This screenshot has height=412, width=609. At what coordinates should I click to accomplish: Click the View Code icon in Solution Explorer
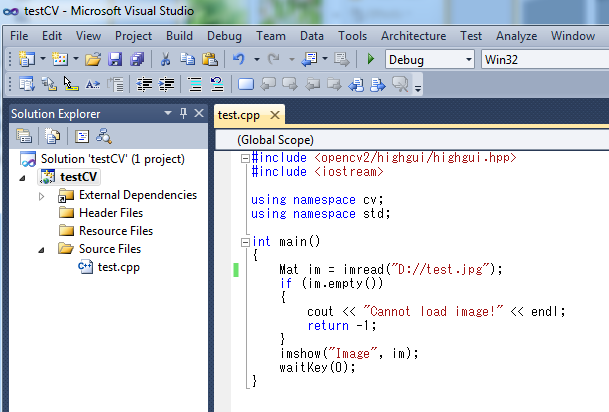click(x=82, y=136)
